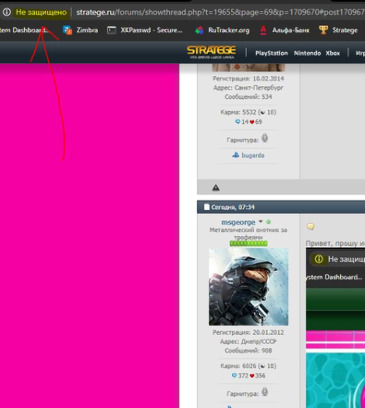Click the report post warning triangle icon
Viewport: 365px width, 408px height.
point(216,188)
